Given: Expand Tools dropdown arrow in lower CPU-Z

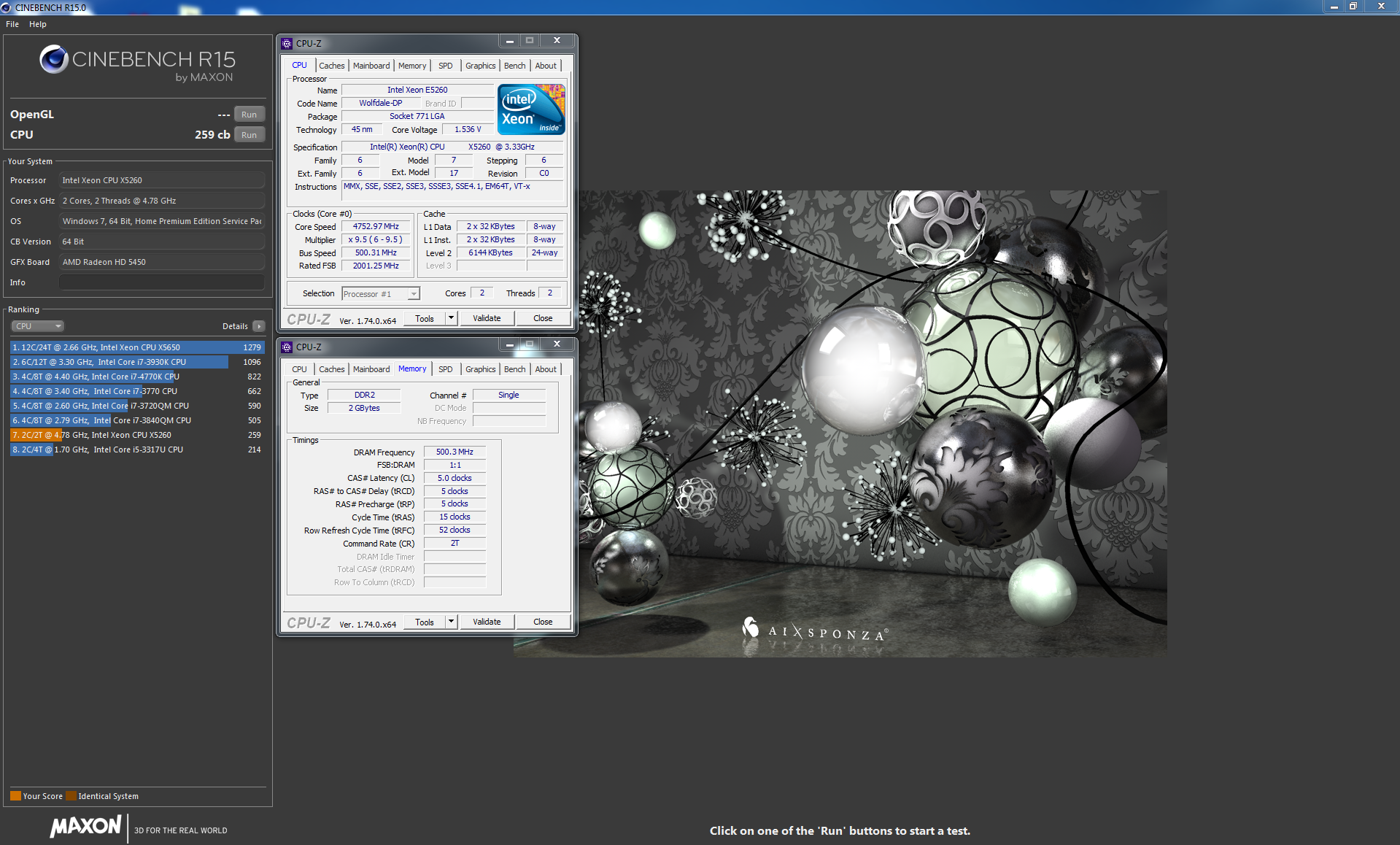Looking at the screenshot, I should (x=451, y=621).
